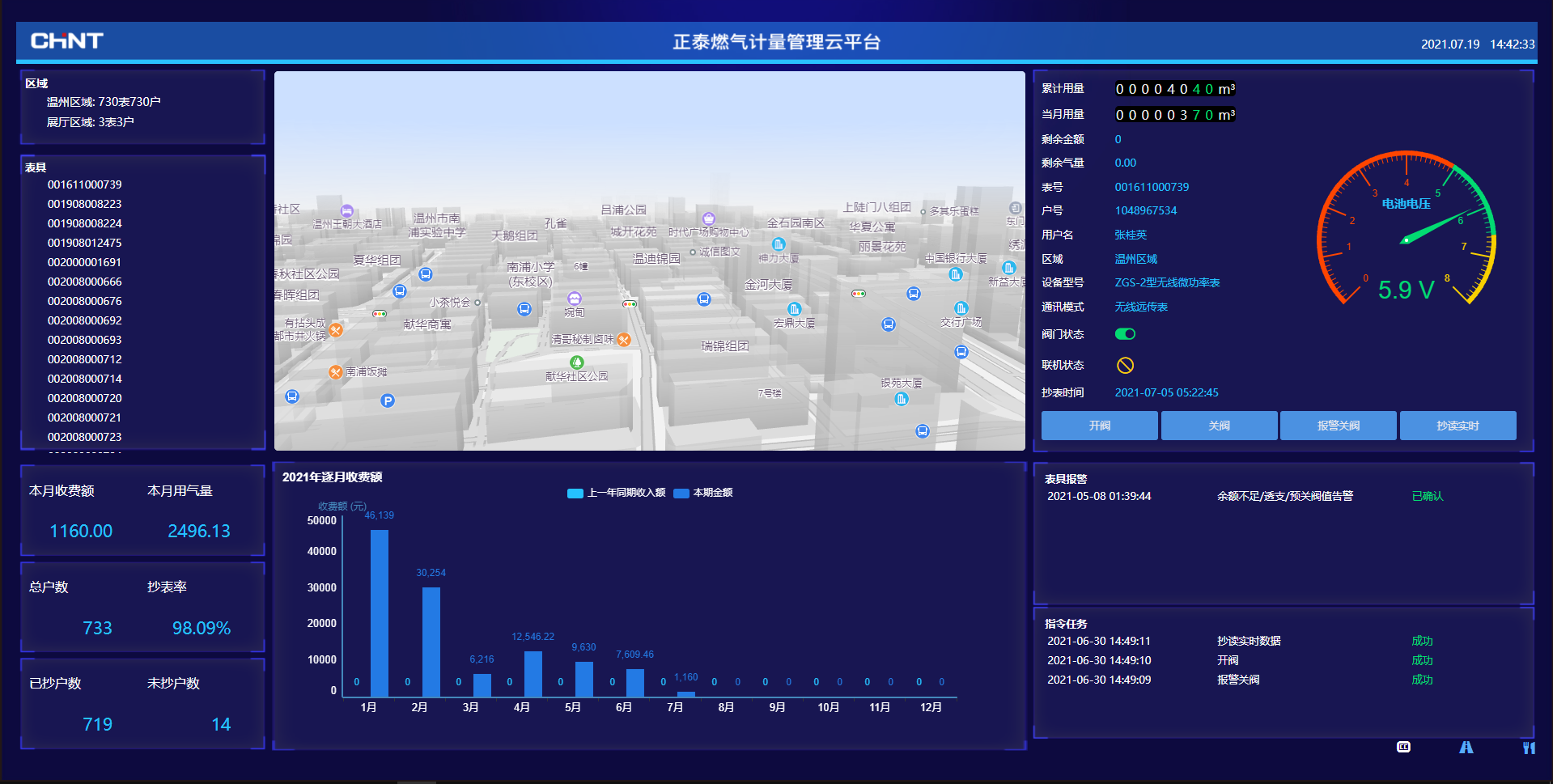Click bus stop icon below 交行广场
1553x784 pixels.
pyautogui.click(x=961, y=352)
